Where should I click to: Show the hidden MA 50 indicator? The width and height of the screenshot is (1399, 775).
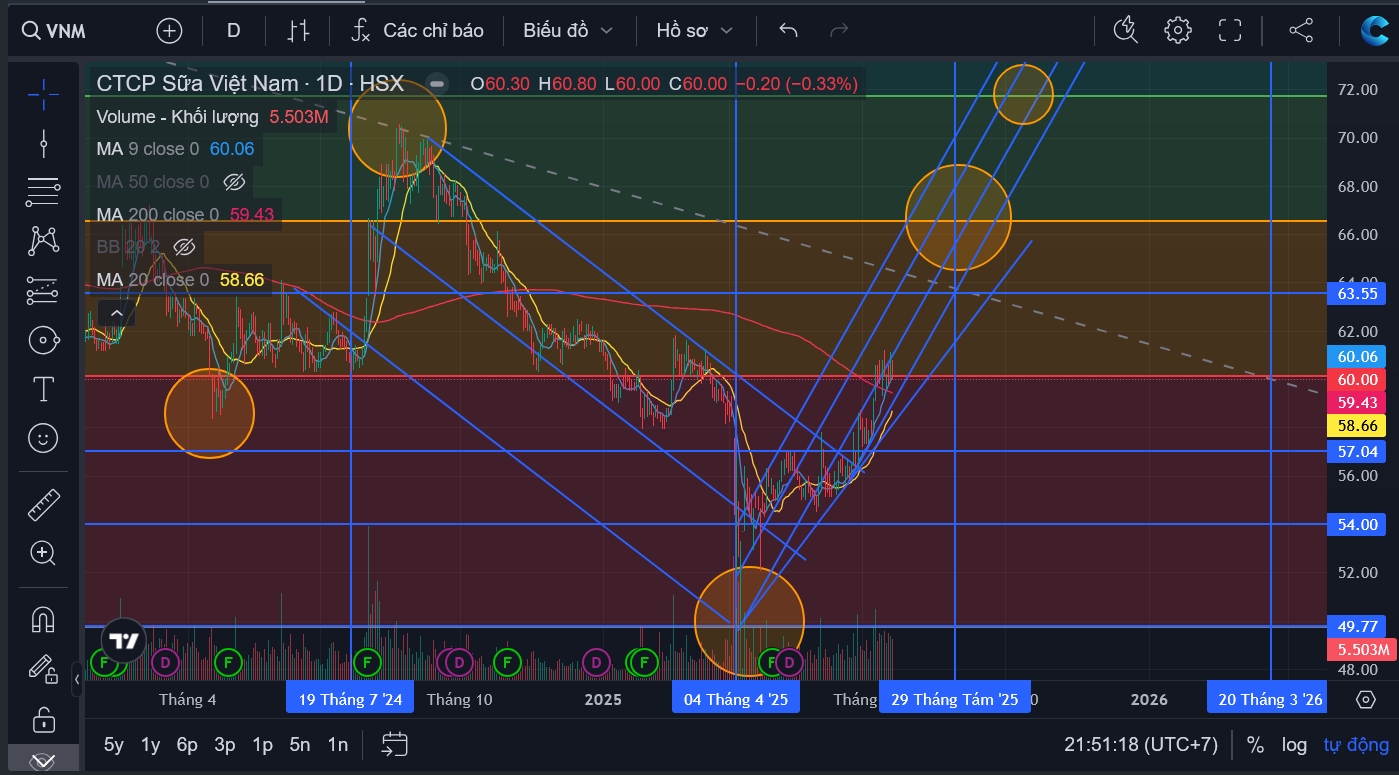[x=234, y=182]
